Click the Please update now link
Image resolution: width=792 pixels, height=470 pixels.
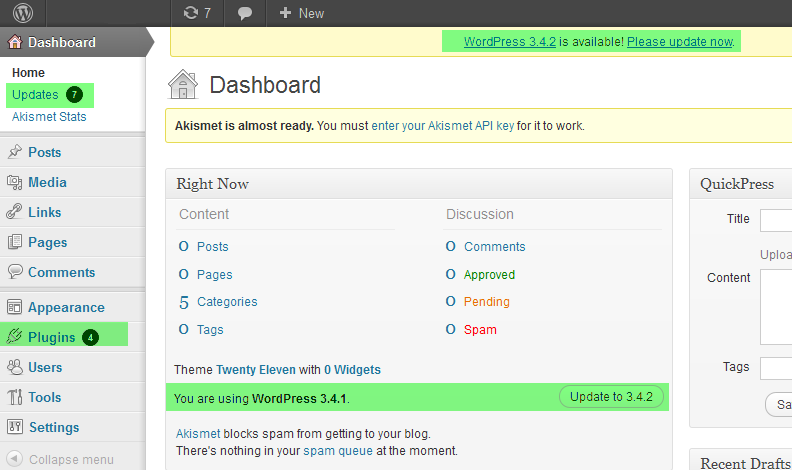(x=679, y=42)
